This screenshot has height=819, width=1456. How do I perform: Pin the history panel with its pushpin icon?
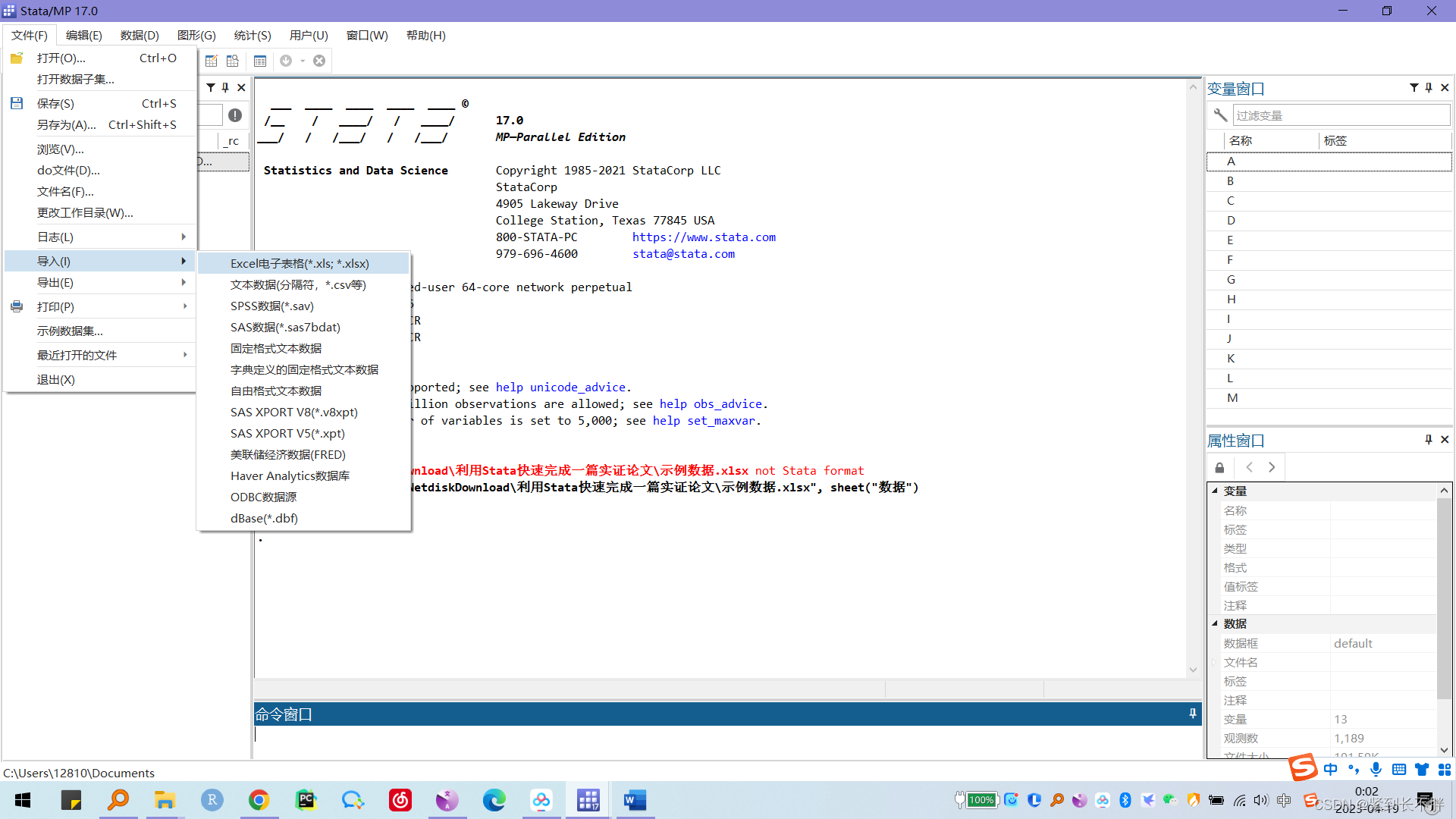225,87
